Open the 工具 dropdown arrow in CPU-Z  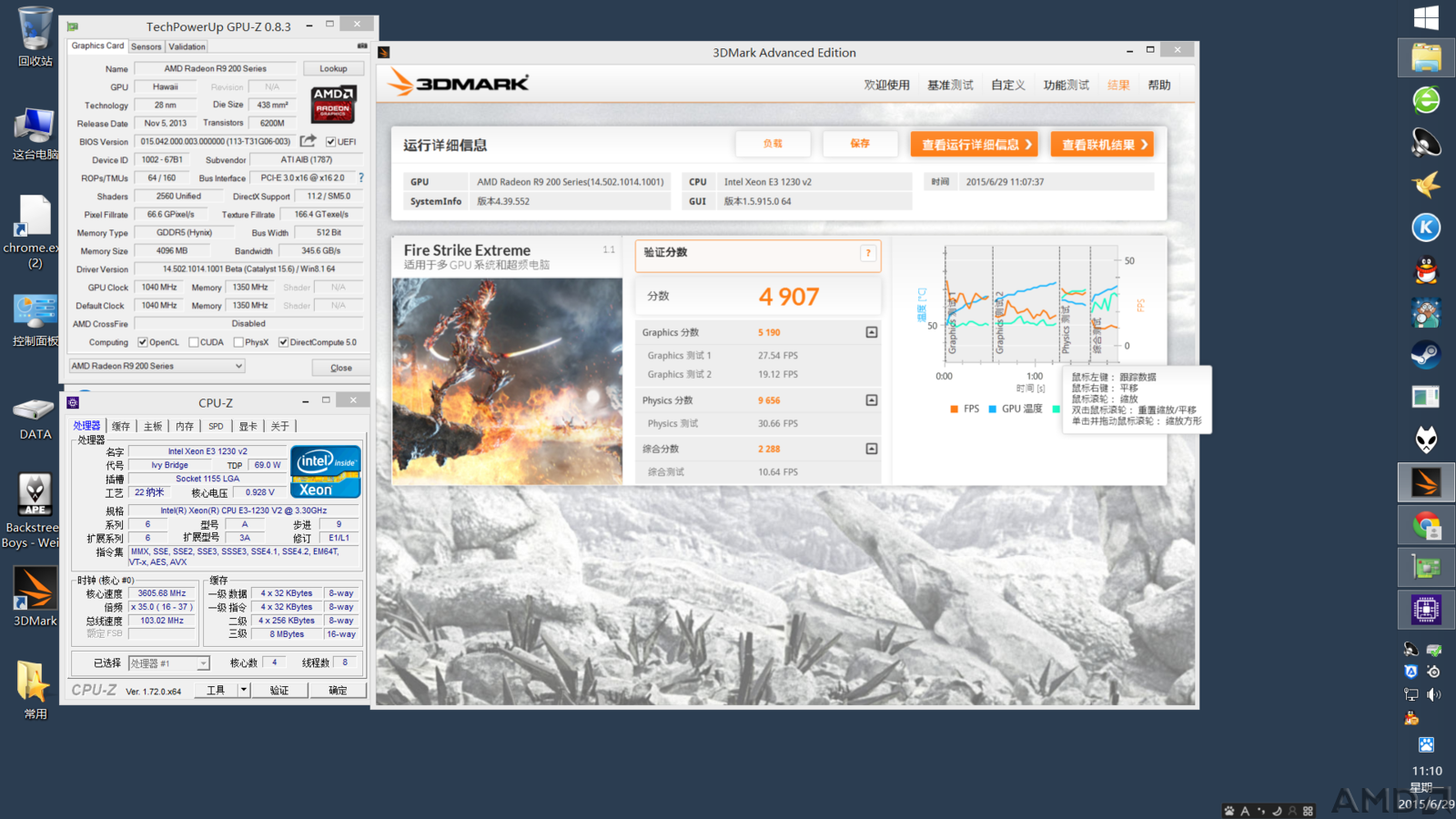pyautogui.click(x=244, y=690)
